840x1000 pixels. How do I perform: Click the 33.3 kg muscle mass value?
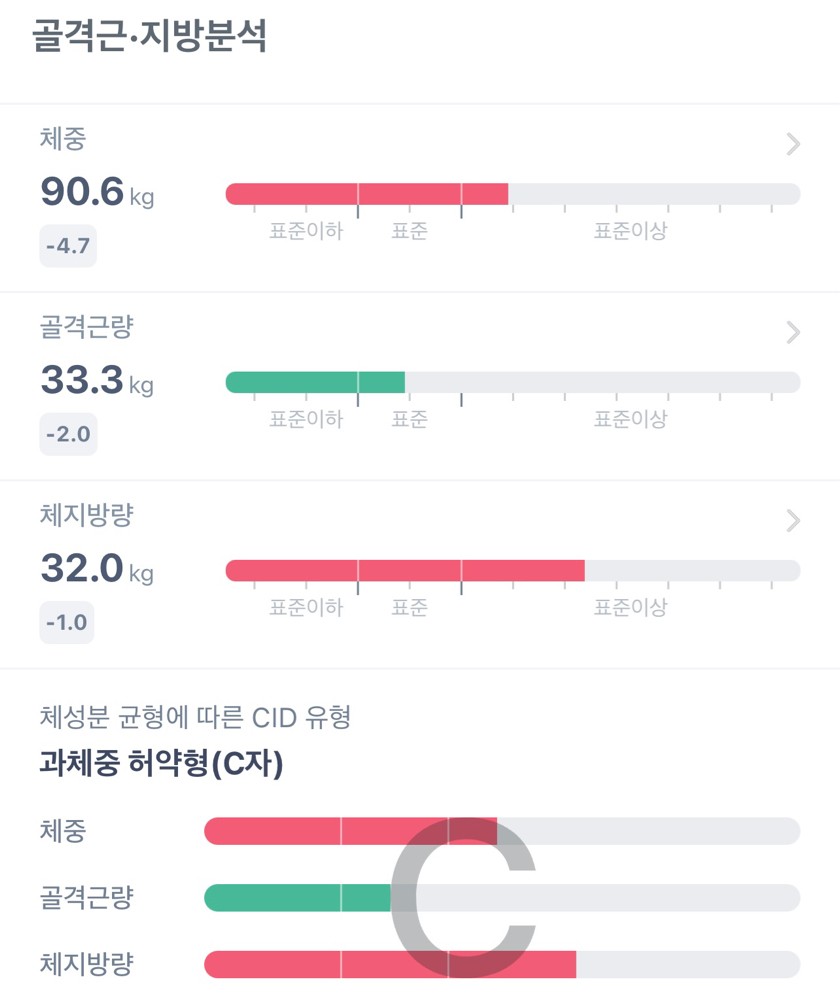click(x=97, y=381)
